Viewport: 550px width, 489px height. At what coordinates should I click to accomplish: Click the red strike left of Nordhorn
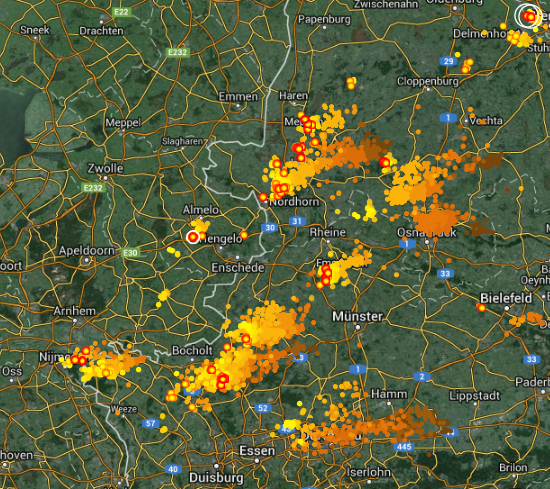pyautogui.click(x=263, y=197)
